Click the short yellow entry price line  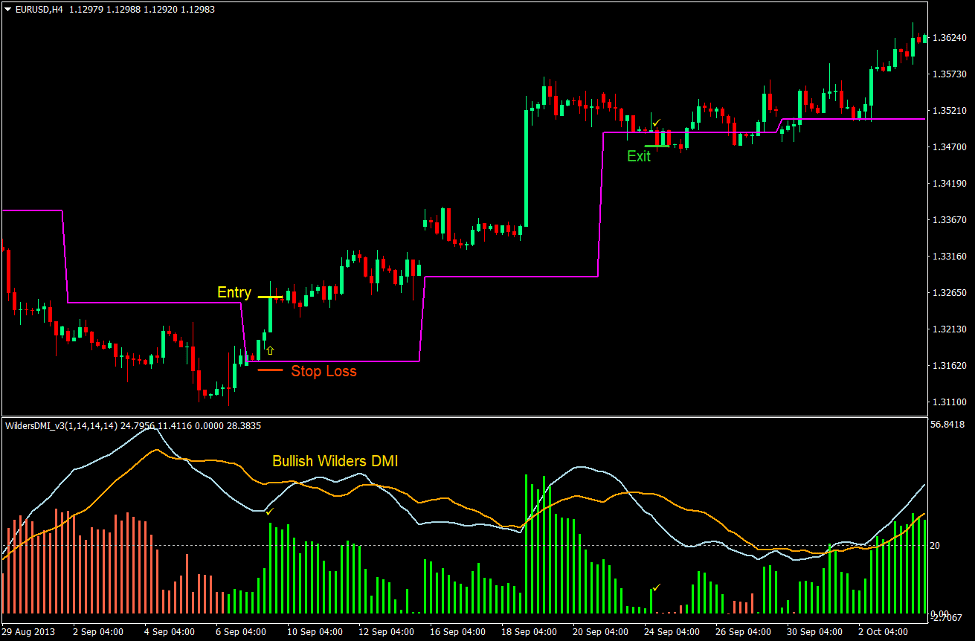click(x=272, y=296)
